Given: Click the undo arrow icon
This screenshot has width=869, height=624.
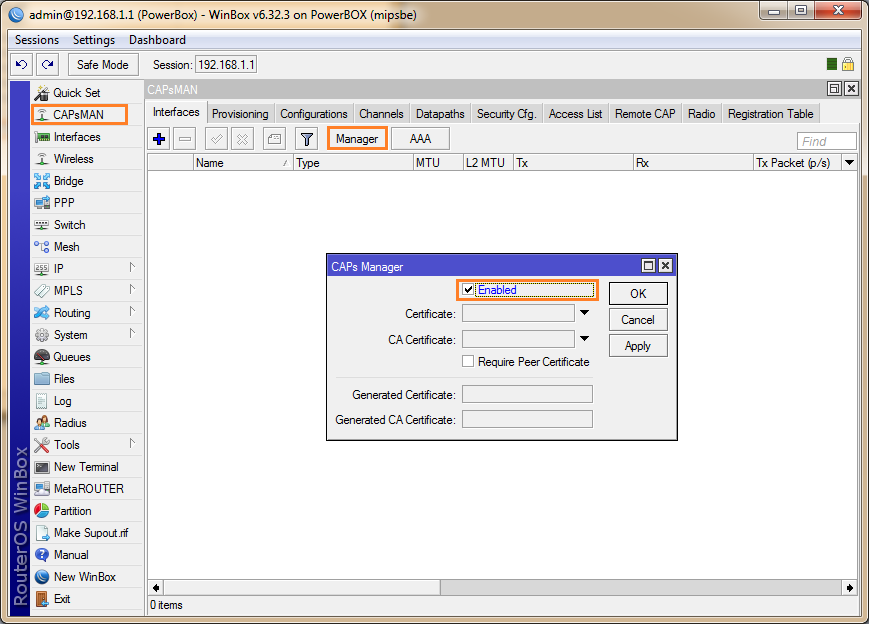Looking at the screenshot, I should (x=22, y=64).
